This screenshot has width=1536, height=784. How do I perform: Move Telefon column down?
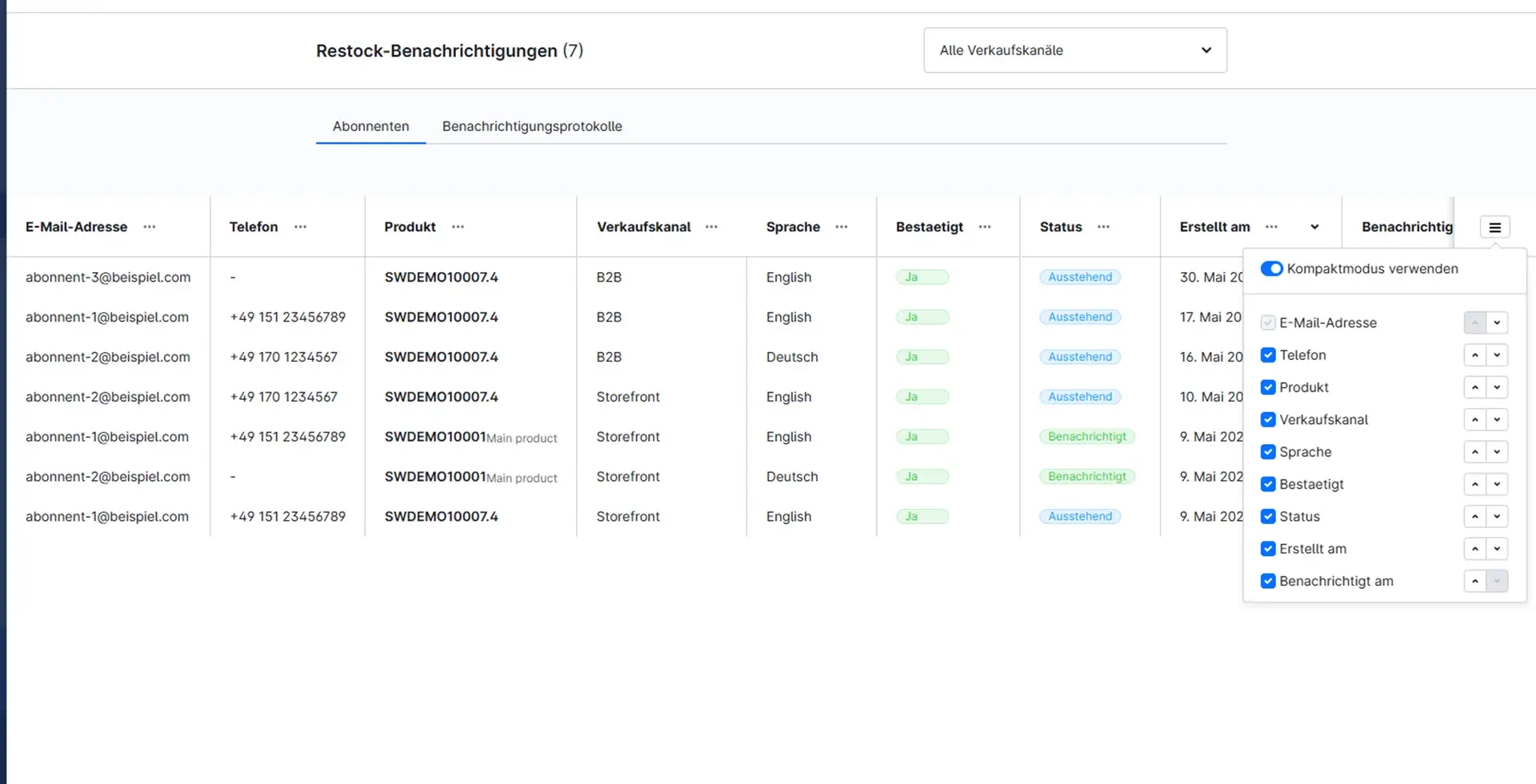1497,355
